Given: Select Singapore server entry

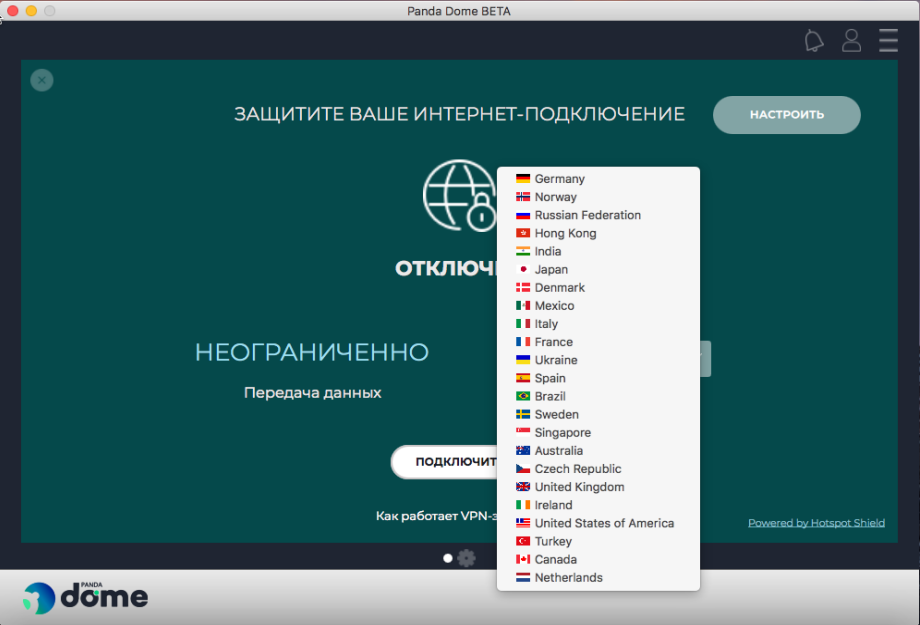Looking at the screenshot, I should click(598, 433).
